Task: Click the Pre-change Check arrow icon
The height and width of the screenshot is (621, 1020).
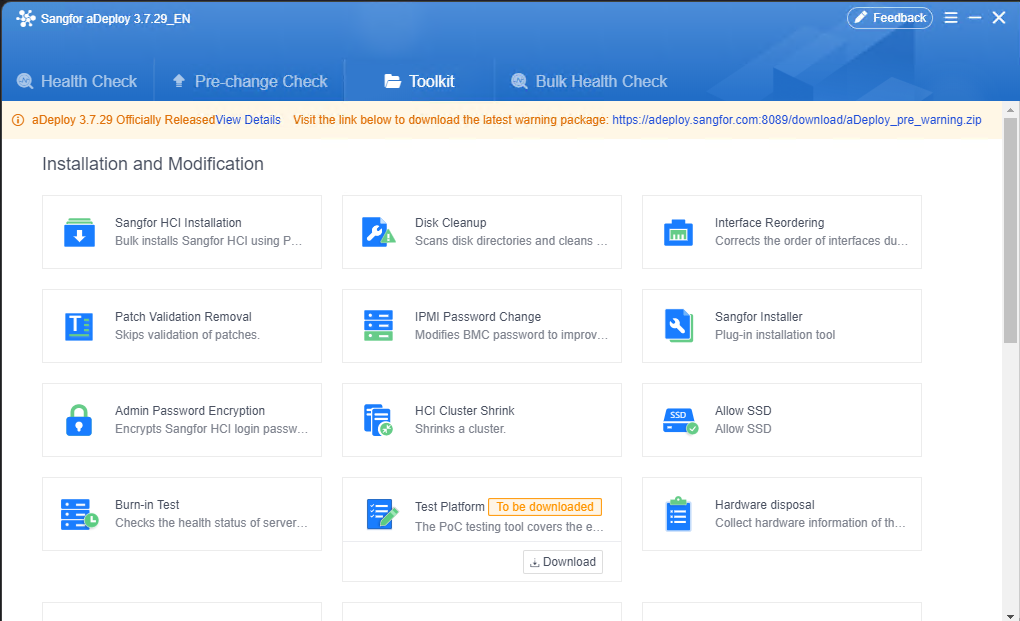Action: (x=179, y=81)
